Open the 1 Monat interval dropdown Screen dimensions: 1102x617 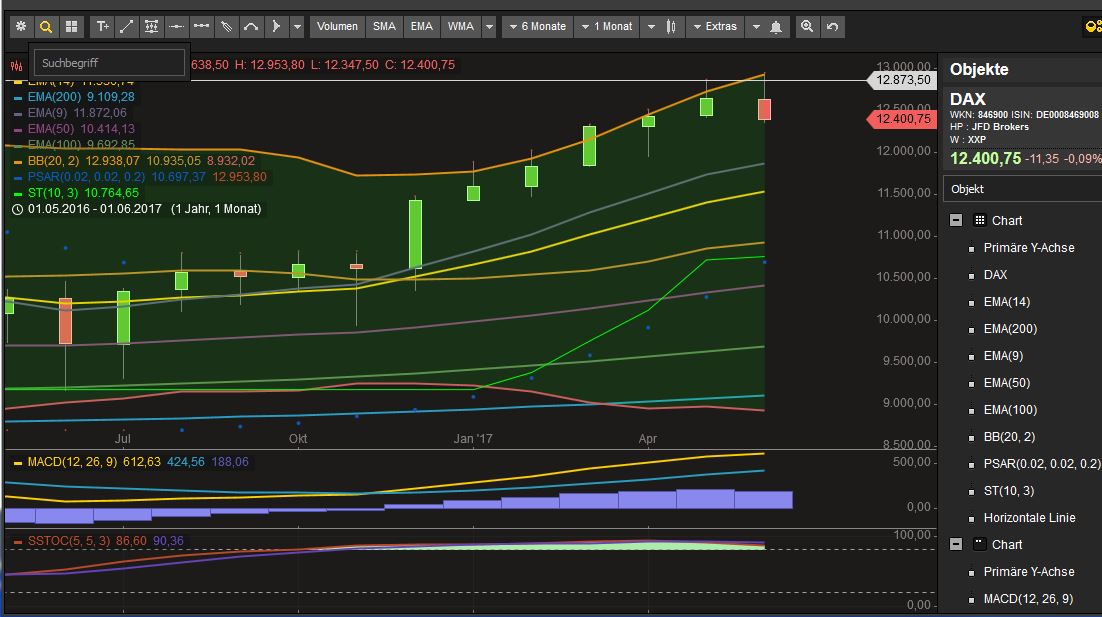[x=606, y=27]
